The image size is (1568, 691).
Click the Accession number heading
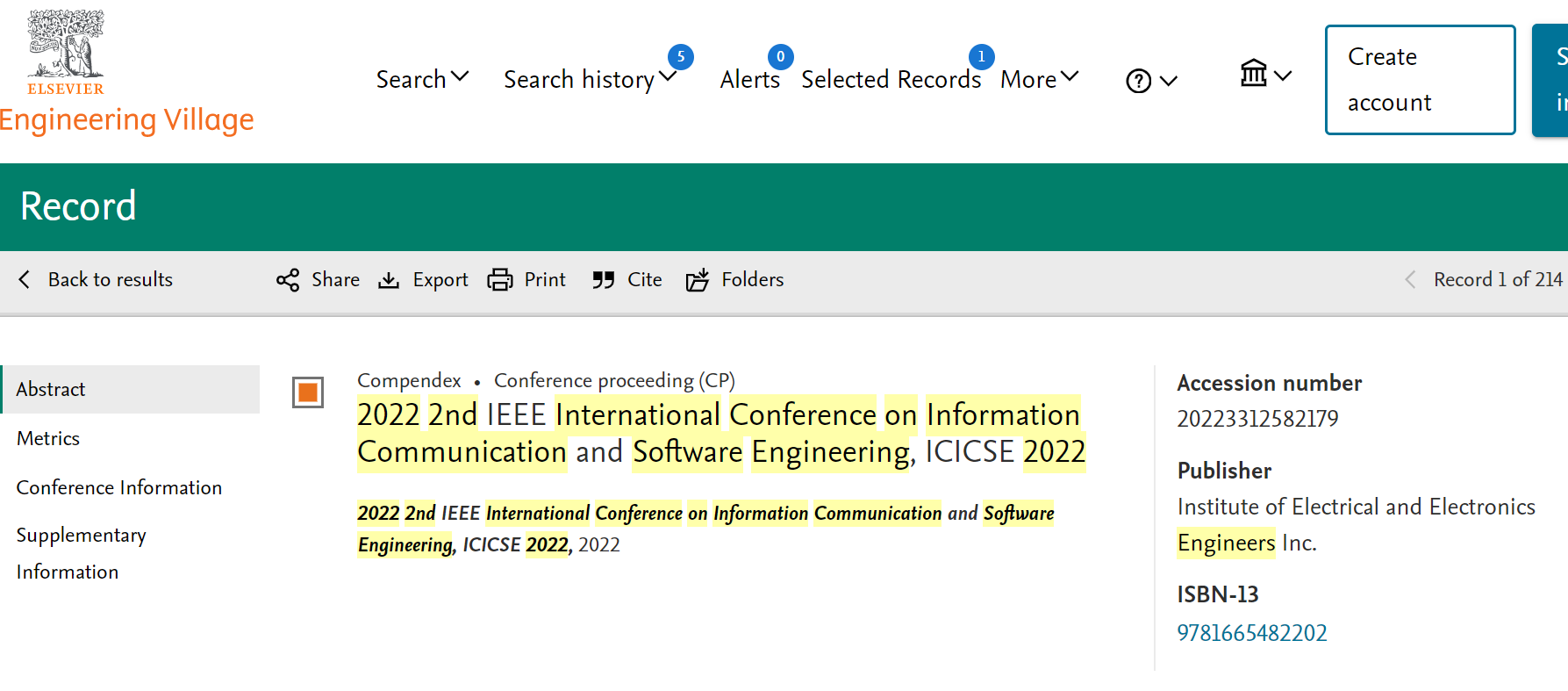1269,383
